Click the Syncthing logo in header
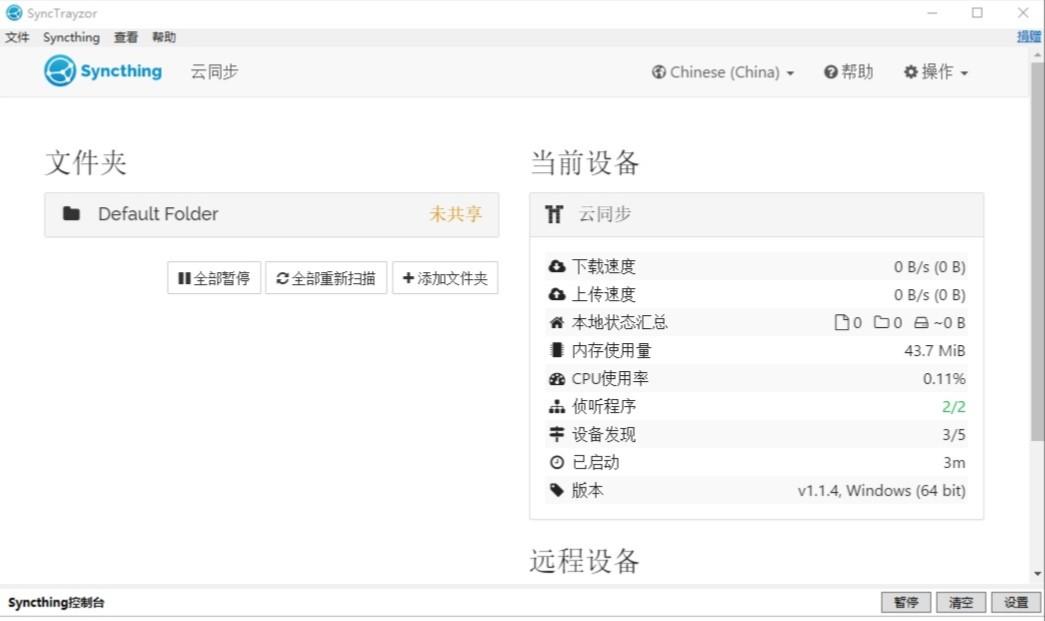Viewport: 1045px width, 621px height. (x=103, y=71)
